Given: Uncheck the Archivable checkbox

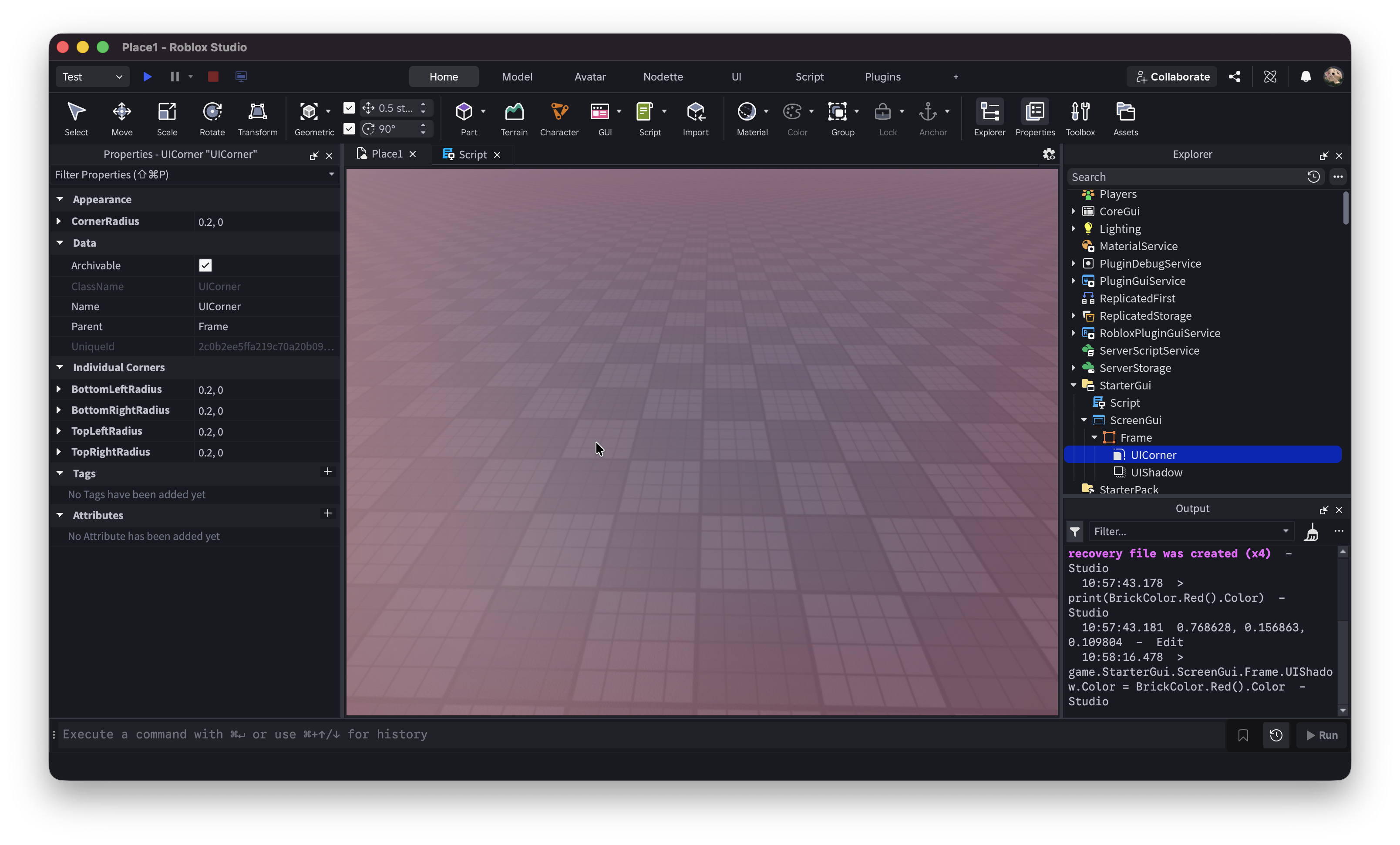Looking at the screenshot, I should coord(205,265).
